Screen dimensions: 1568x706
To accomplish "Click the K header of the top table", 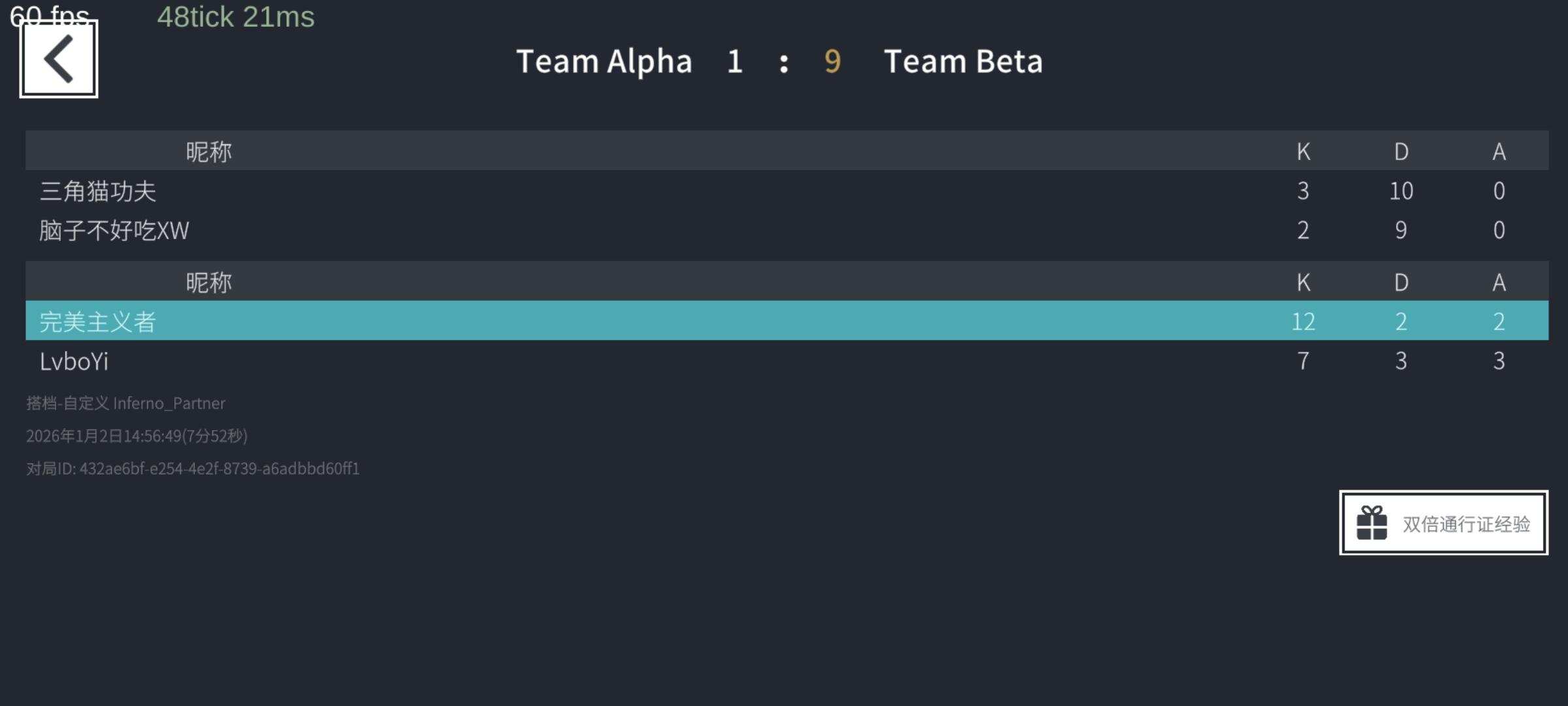I will click(1303, 152).
